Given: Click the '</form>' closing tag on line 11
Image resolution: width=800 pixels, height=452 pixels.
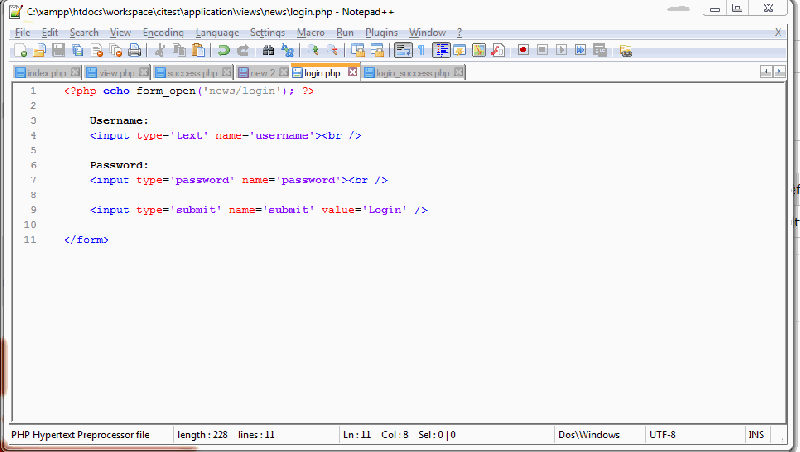Looking at the screenshot, I should (86, 239).
